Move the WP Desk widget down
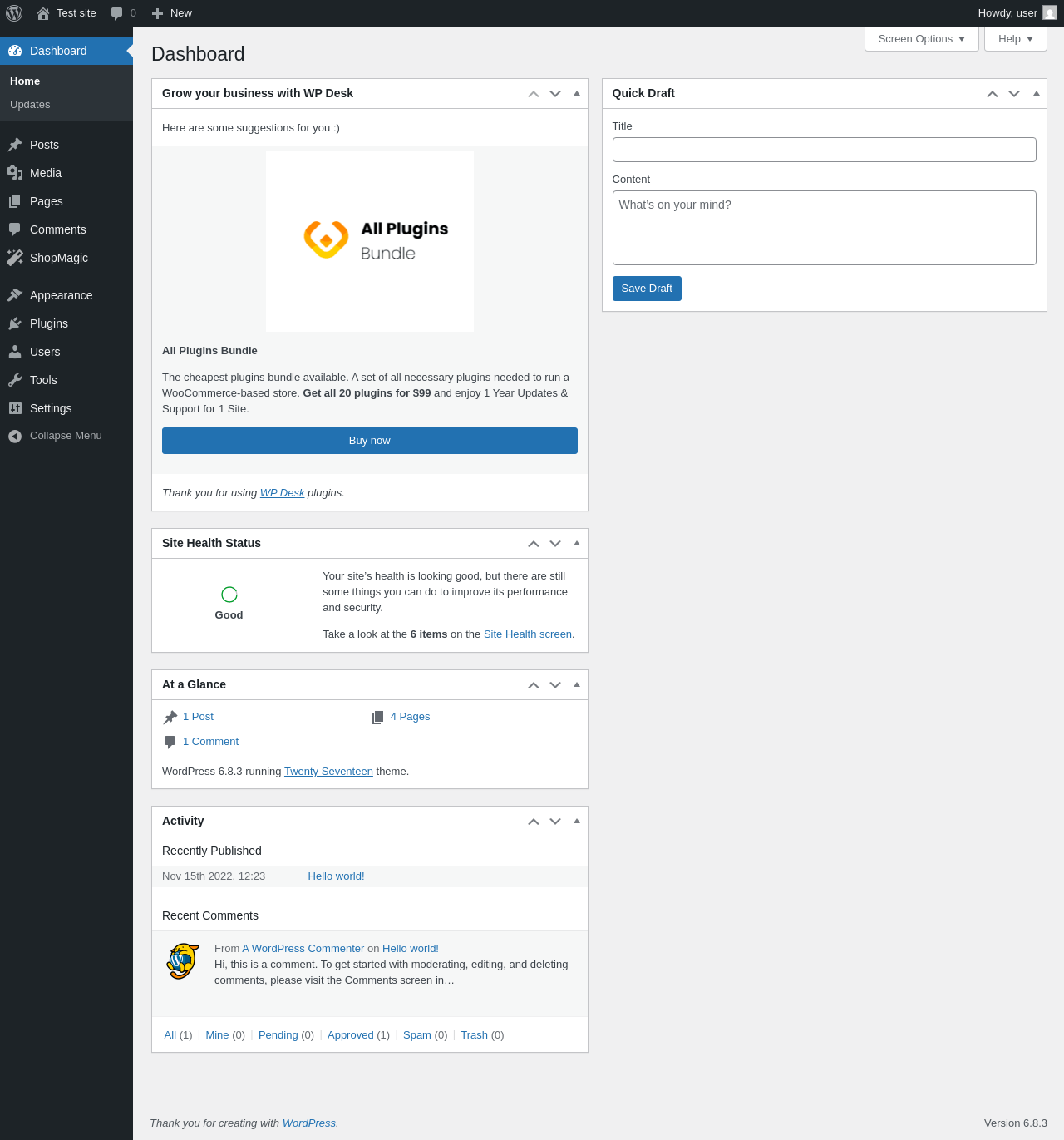This screenshot has height=1140, width=1064. click(555, 94)
